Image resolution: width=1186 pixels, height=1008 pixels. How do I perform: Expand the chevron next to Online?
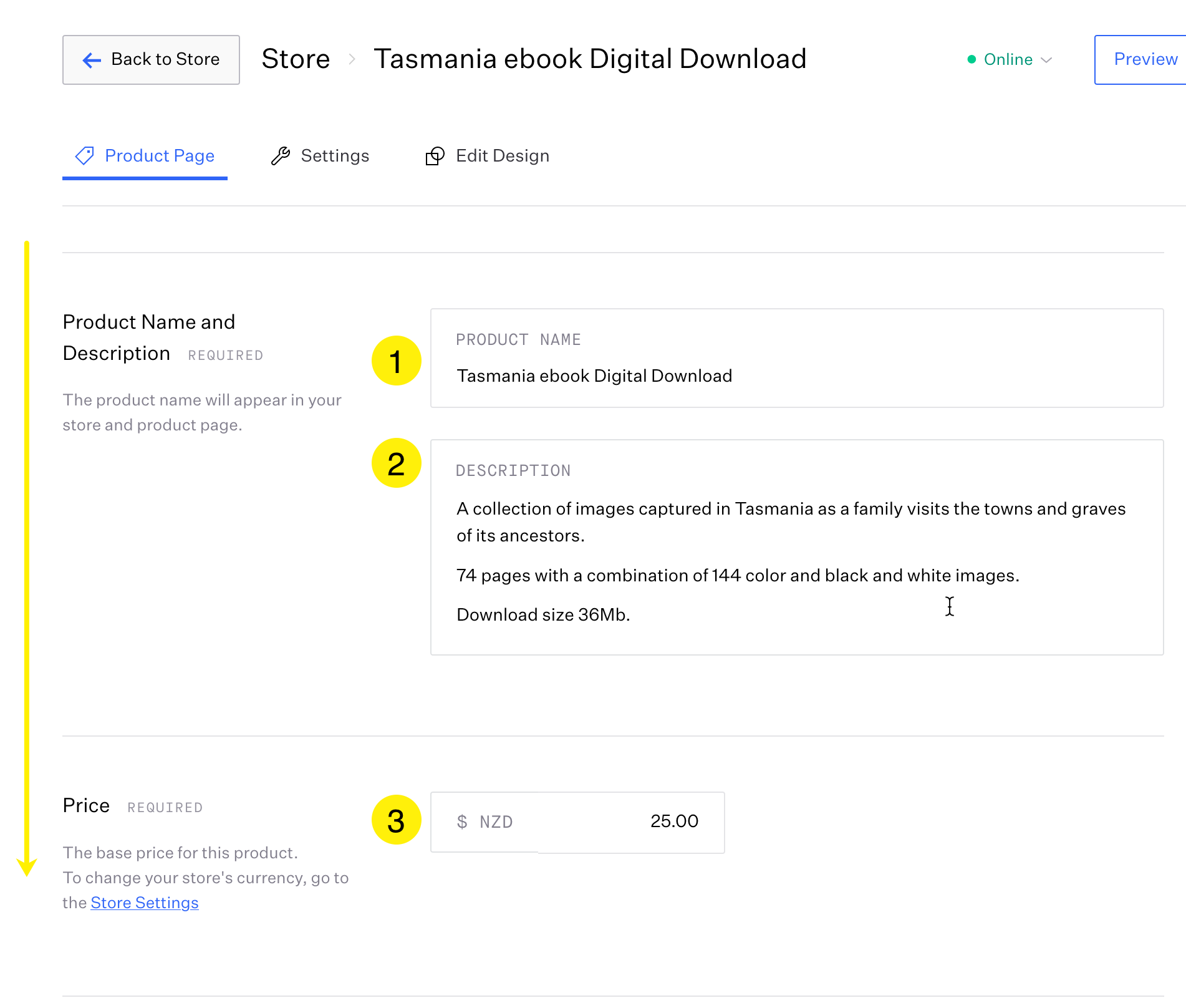click(1047, 60)
